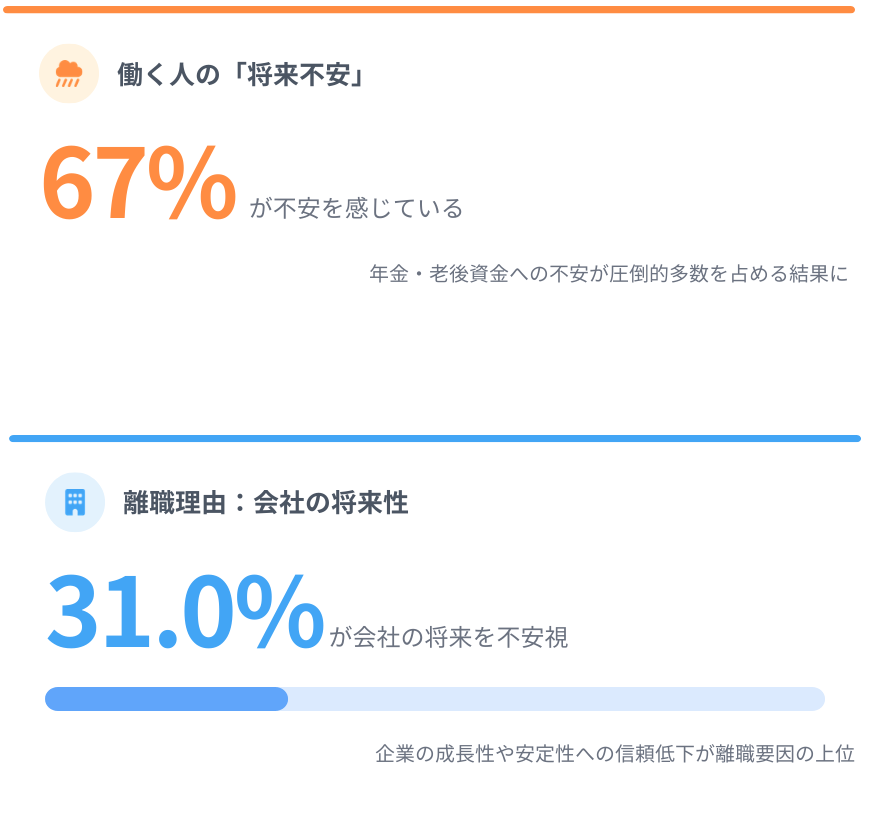Click the orange rain cloud icon
869x840 pixels.
(69, 73)
